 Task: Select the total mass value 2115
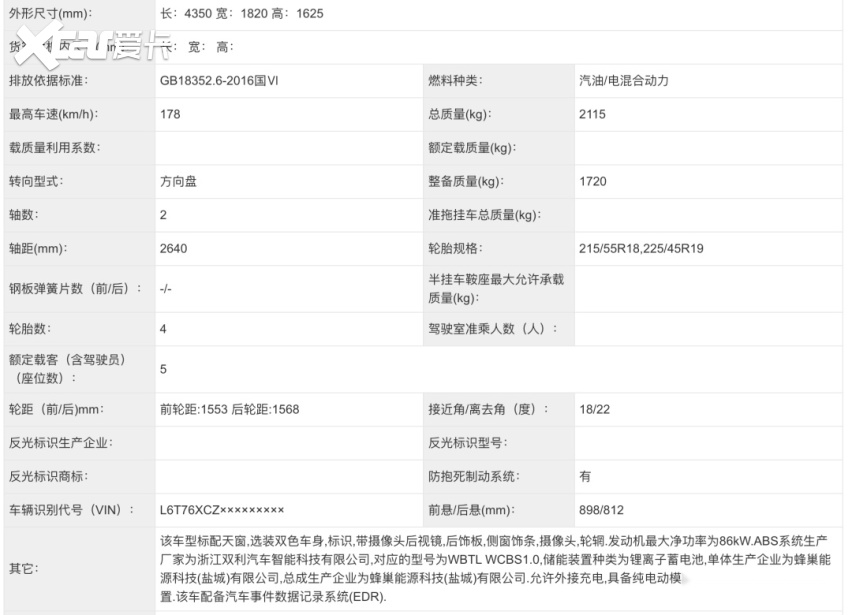592,115
